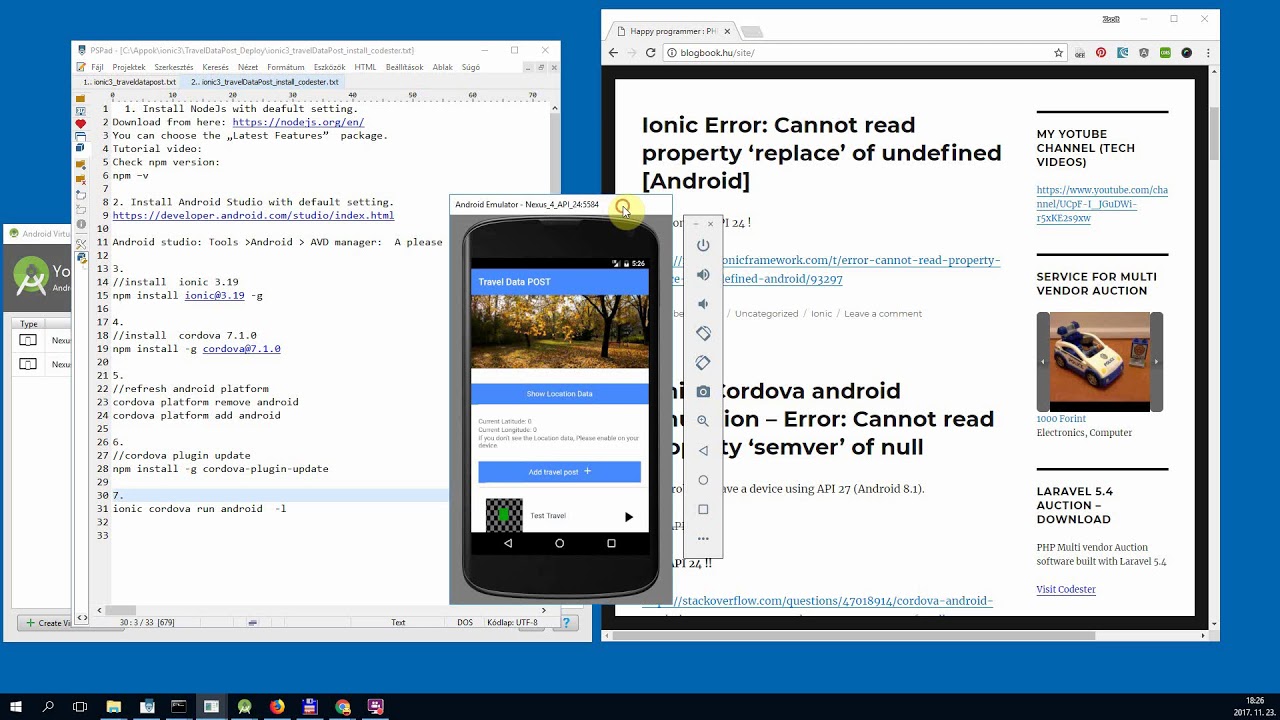Open PSPad Keresés menu
Viewport: 1280px width, 720px height.
click(x=215, y=67)
